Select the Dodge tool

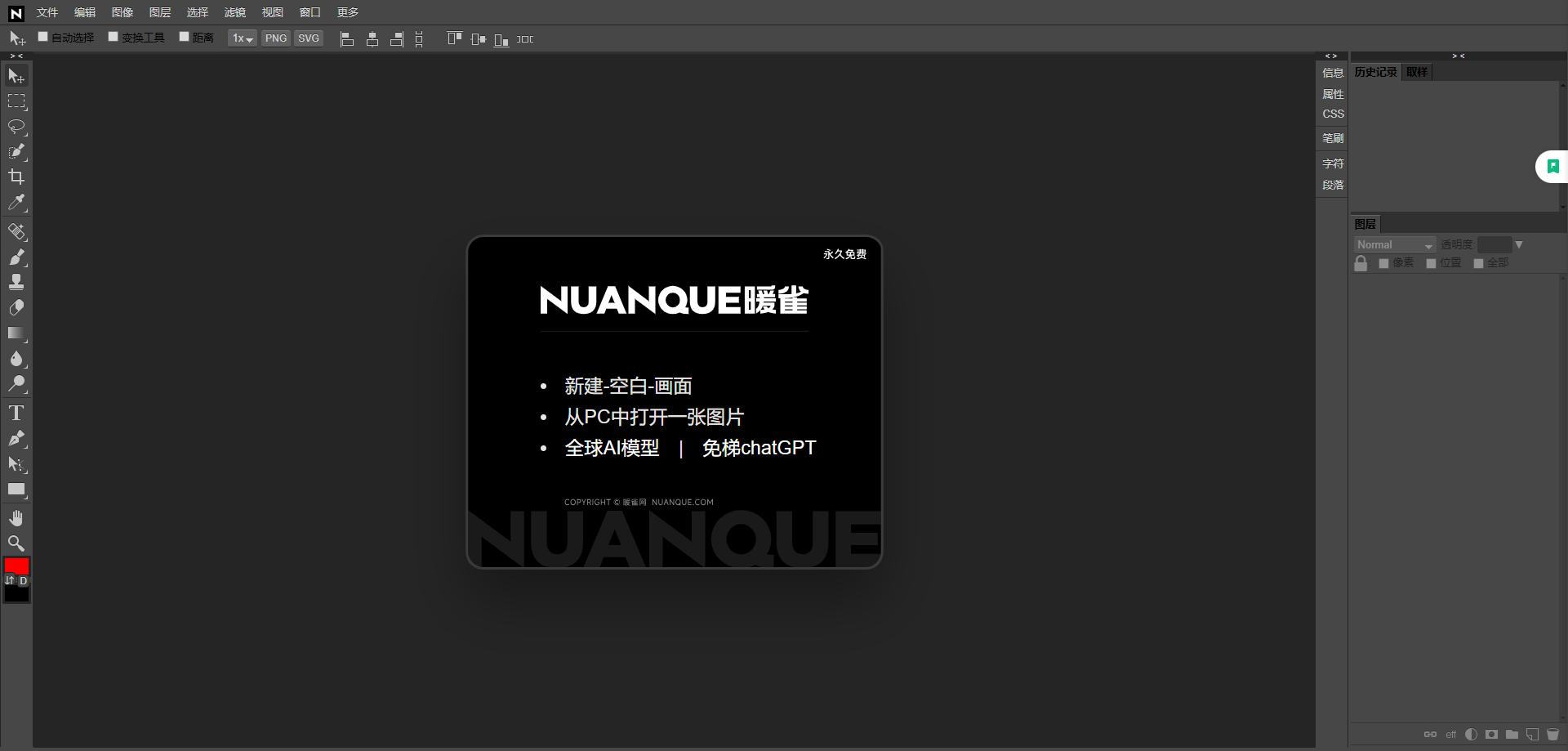(x=16, y=384)
